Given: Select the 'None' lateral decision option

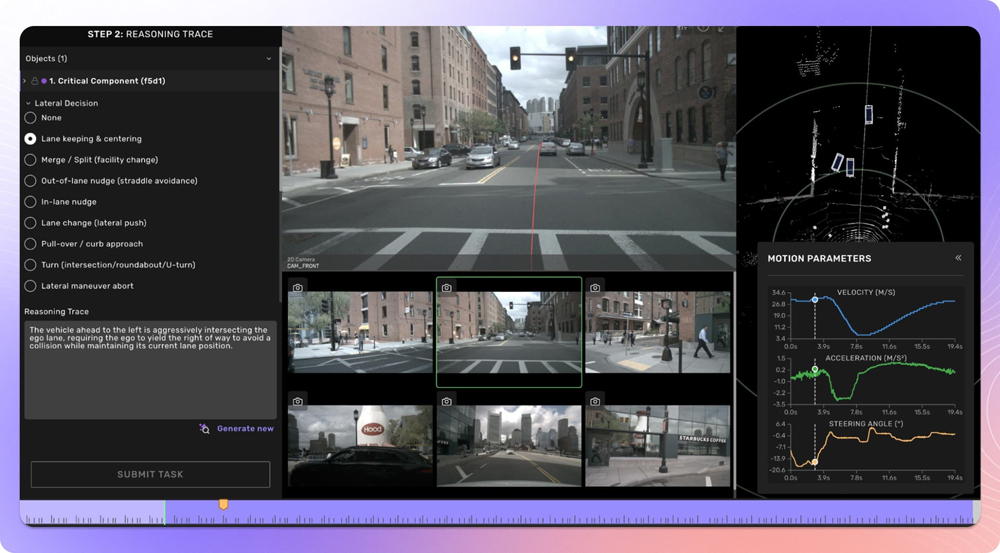Looking at the screenshot, I should 31,118.
